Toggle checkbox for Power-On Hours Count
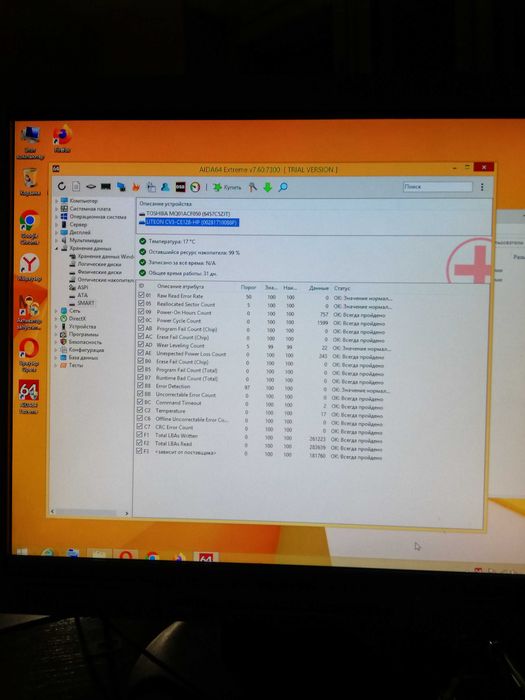Viewport: 525px width, 700px height. coord(141,312)
